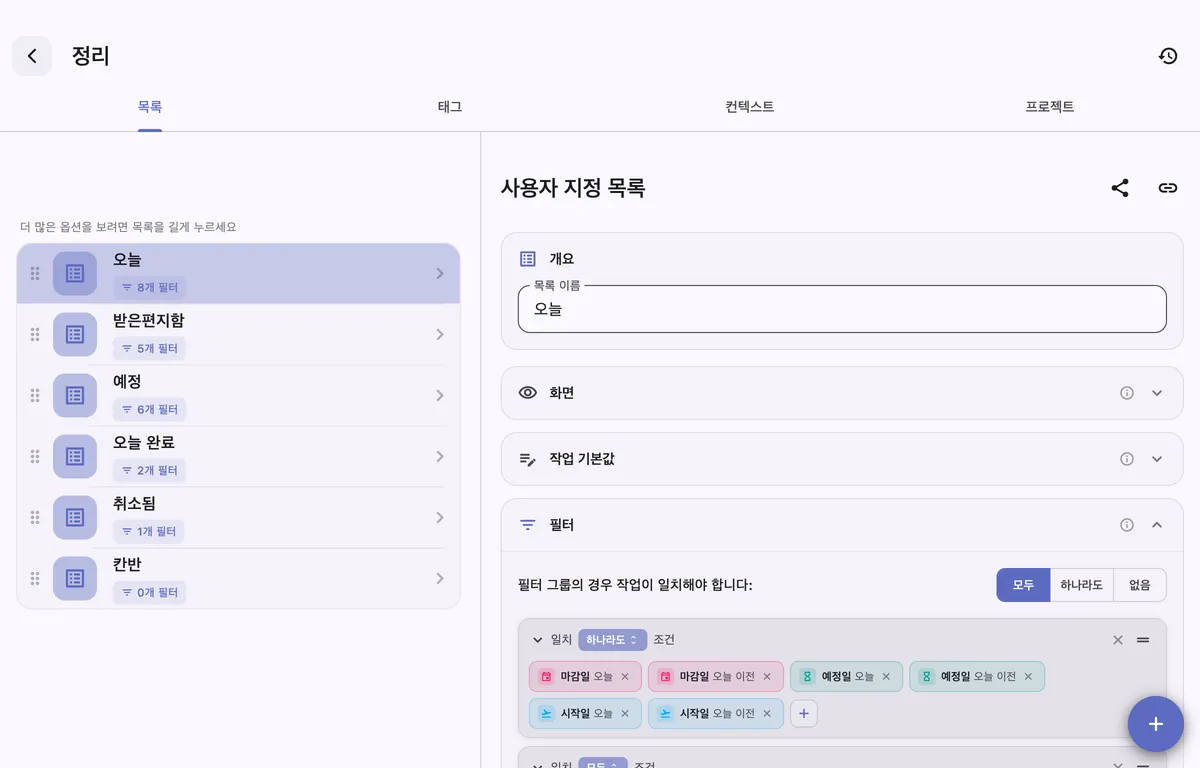Collapse the first filter group
The image size is (1200, 768).
coord(537,640)
